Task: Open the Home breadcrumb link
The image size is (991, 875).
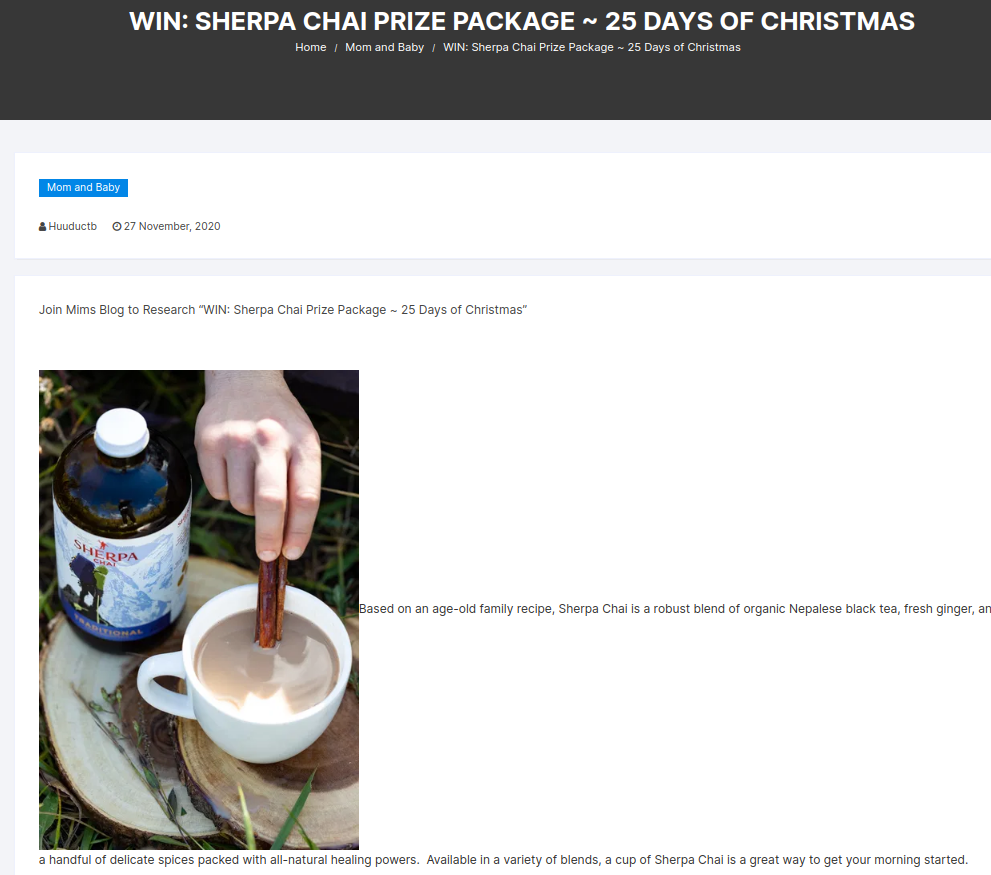Action: pos(310,47)
